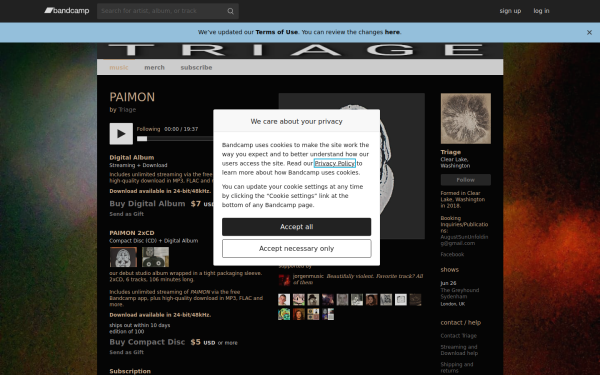Click second supporter avatar in bottom row
The image size is (600, 375).
tap(298, 314)
